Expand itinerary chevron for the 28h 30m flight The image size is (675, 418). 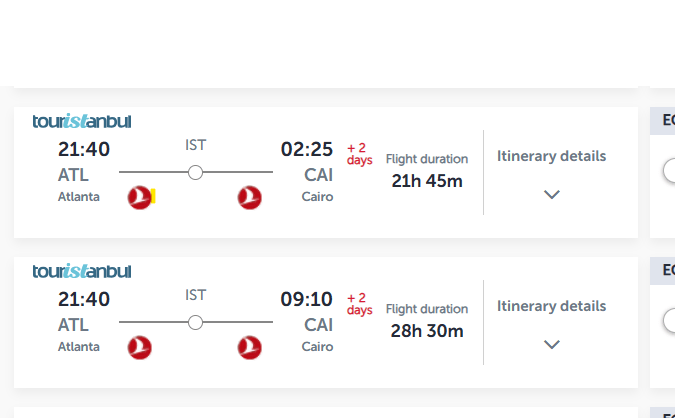[x=552, y=344]
